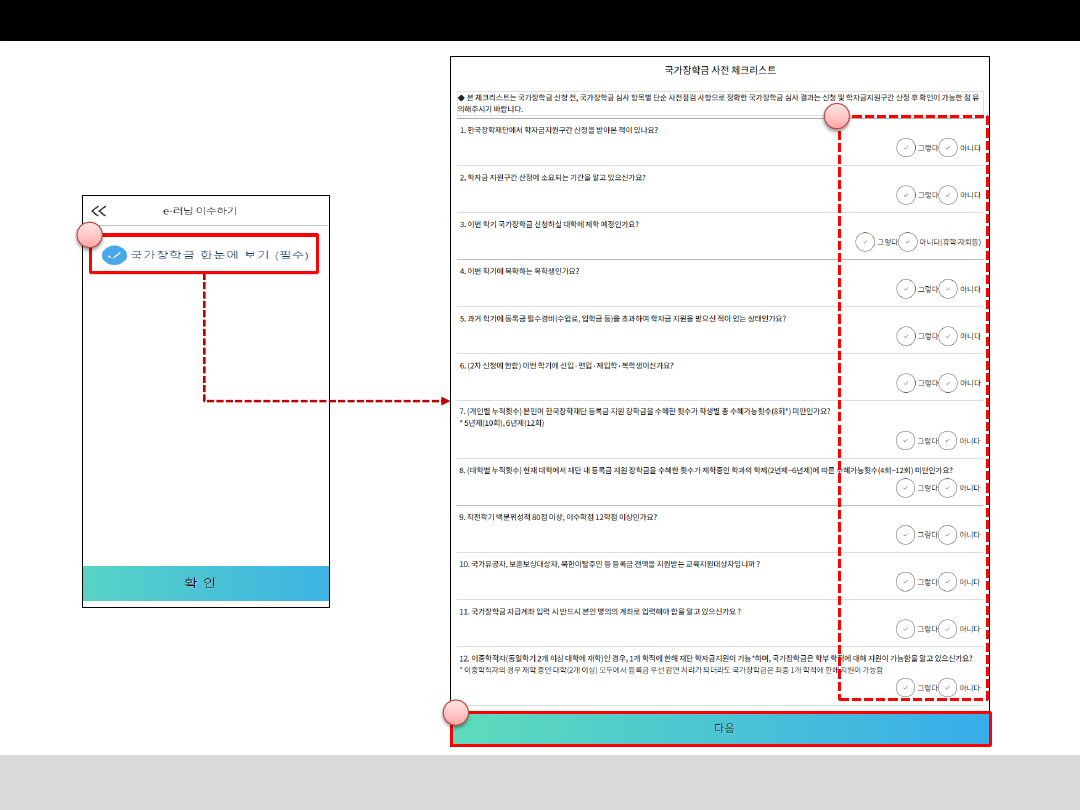Choose 그렇다 for question 2 on 산정 기간
The height and width of the screenshot is (810, 1080).
pyautogui.click(x=906, y=194)
